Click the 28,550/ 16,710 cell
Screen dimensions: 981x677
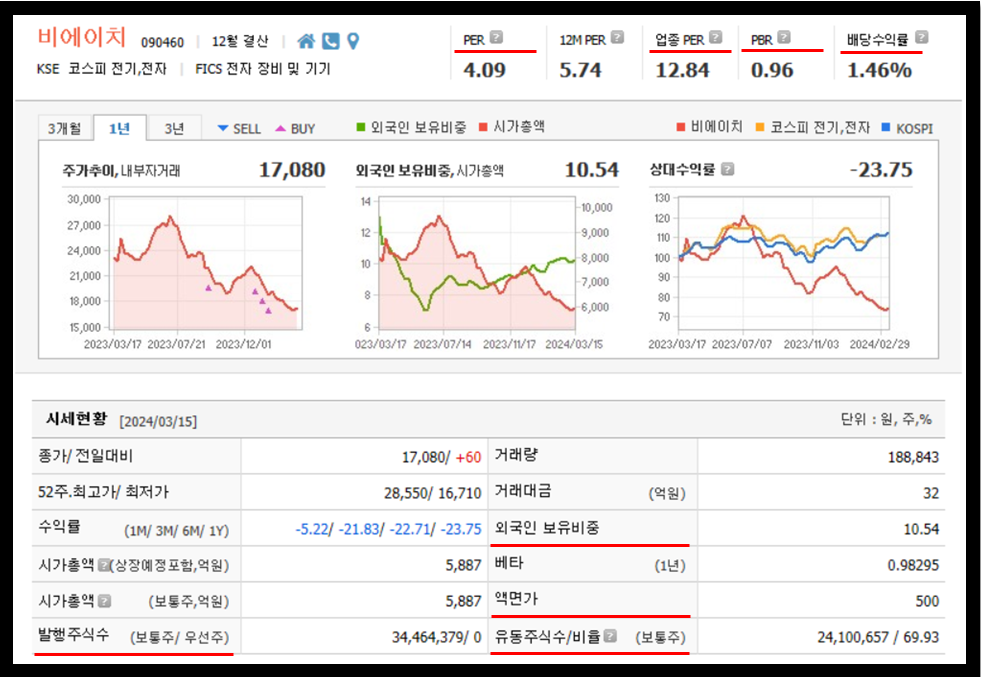[x=432, y=493]
